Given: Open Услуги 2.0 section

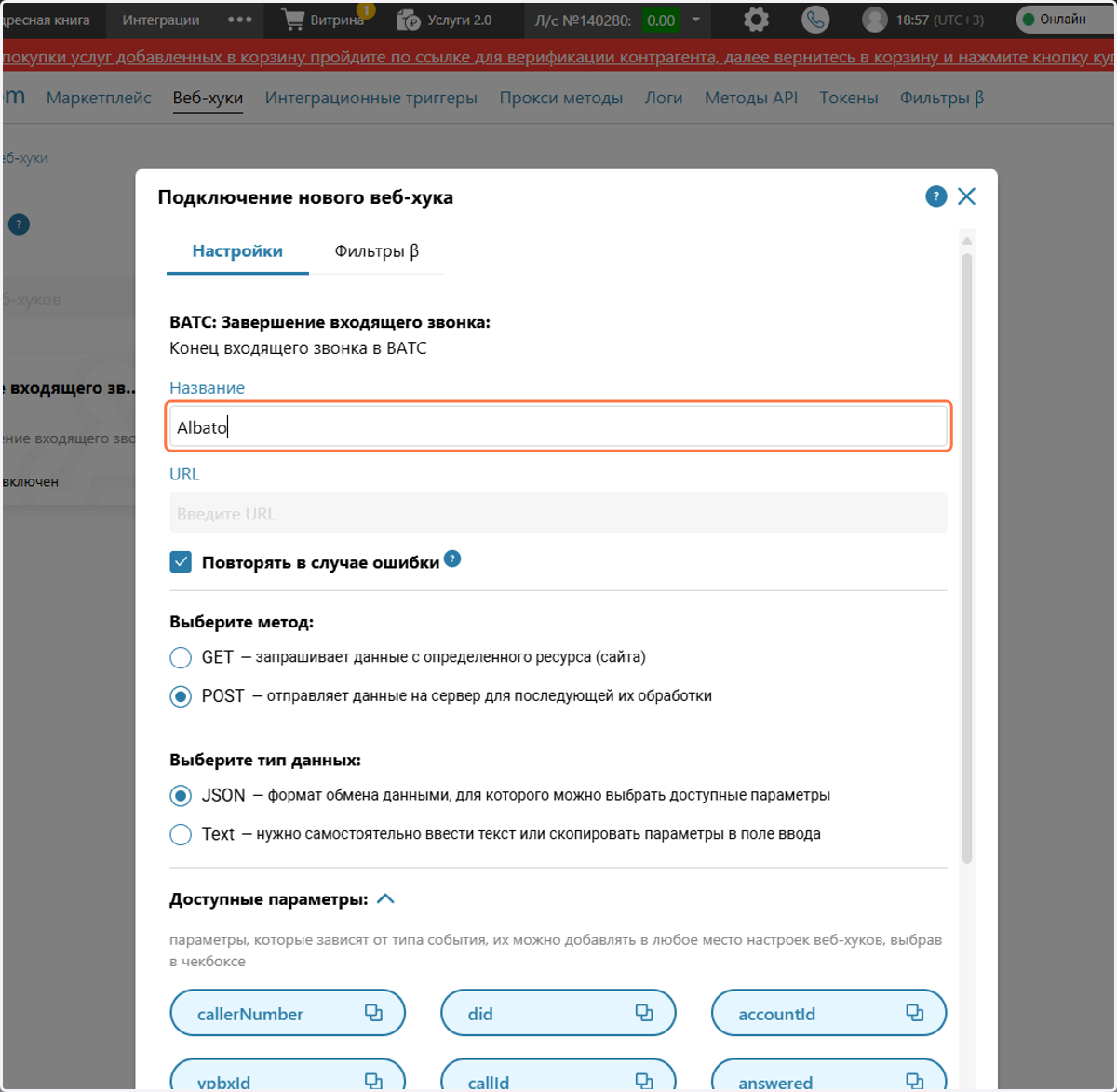Looking at the screenshot, I should (445, 20).
